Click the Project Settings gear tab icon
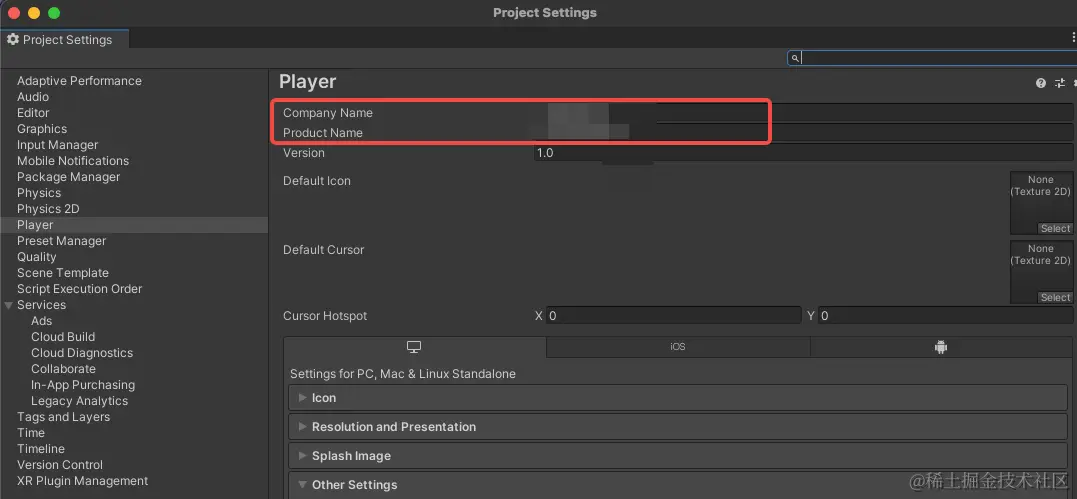 click(13, 40)
